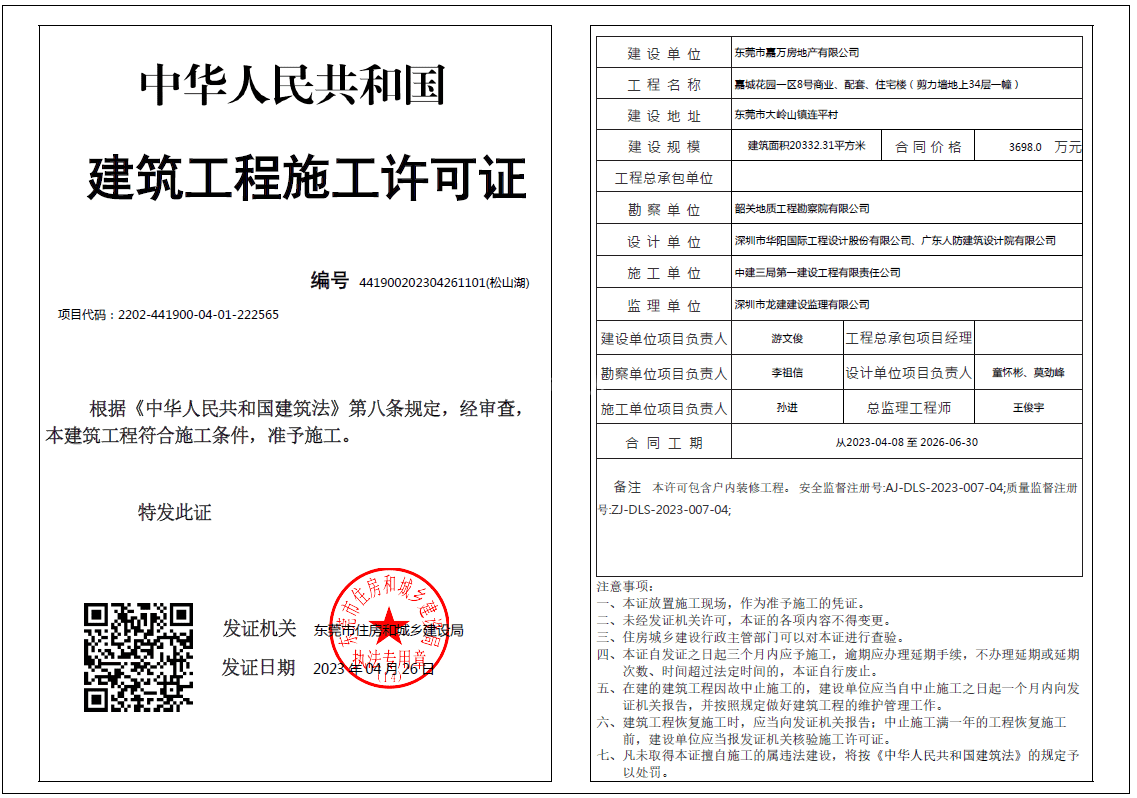Click the 工程名称 label cell
Viewport: 1137px width, 798px height.
[663, 84]
